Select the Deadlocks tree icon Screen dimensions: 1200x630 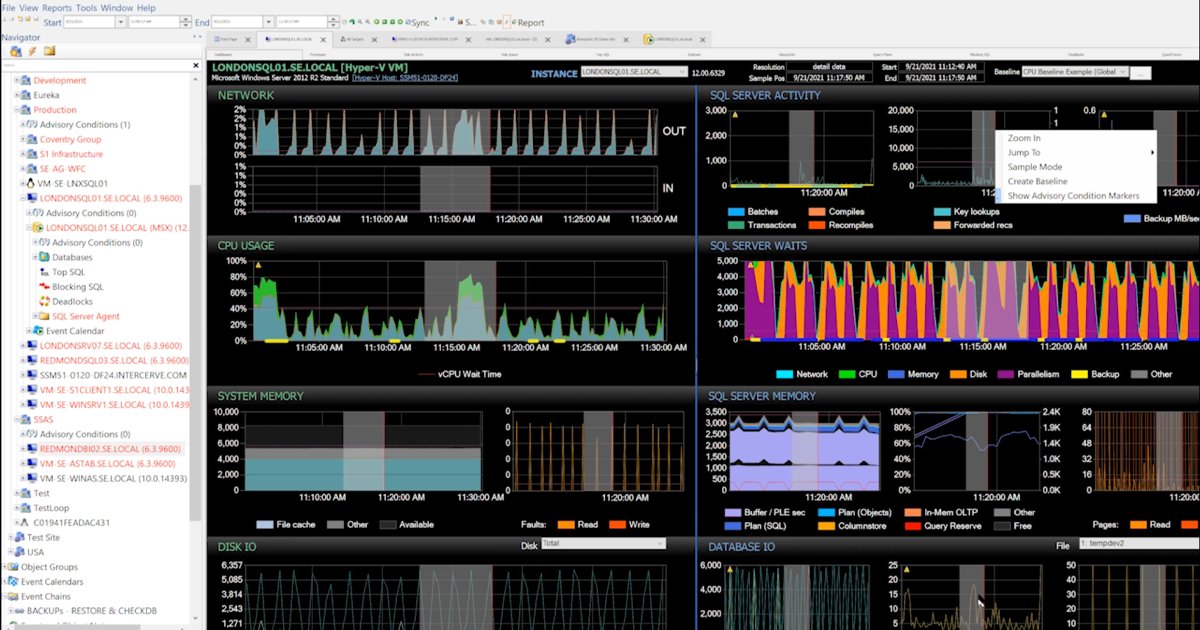pyautogui.click(x=44, y=301)
